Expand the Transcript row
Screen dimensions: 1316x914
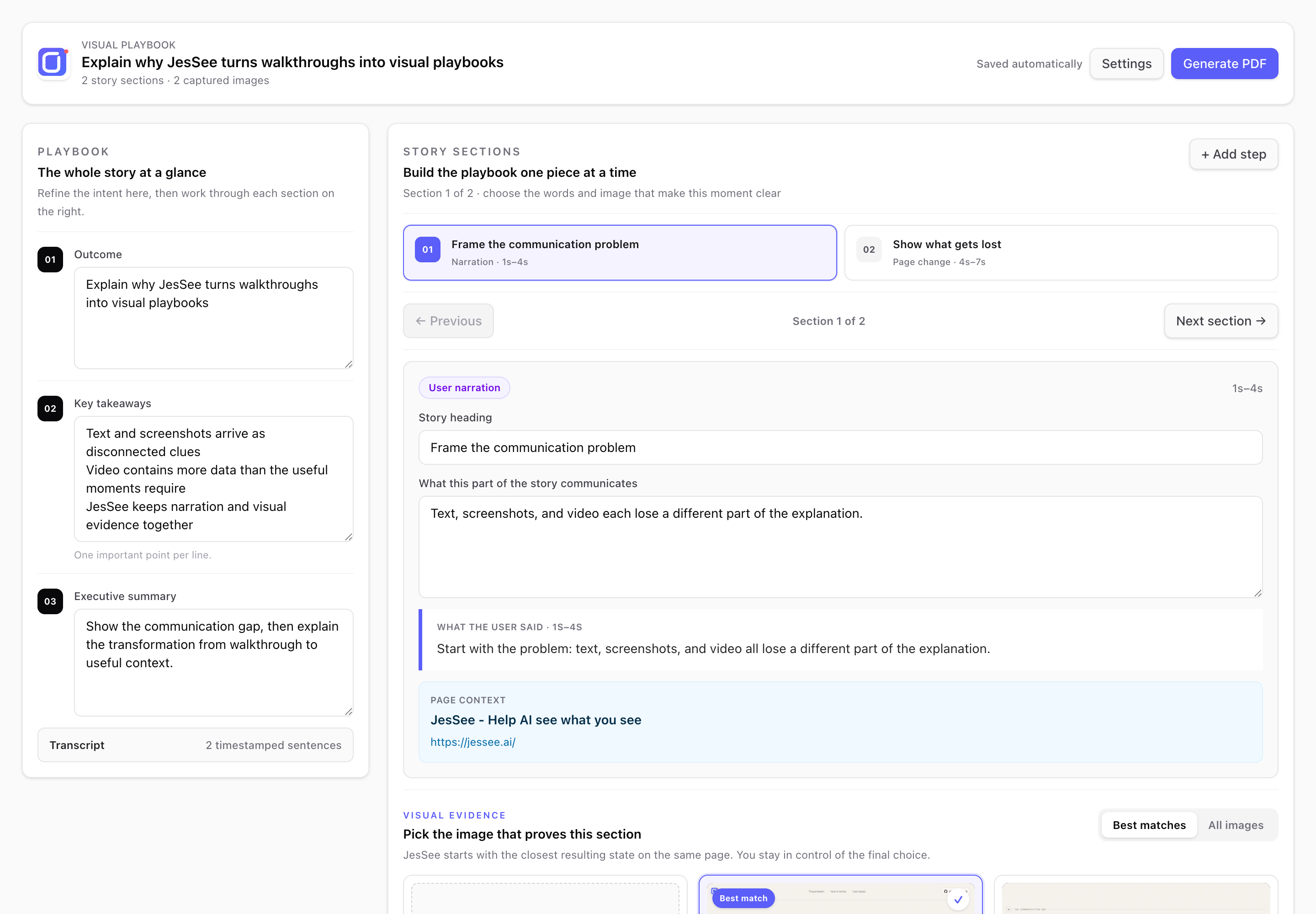point(195,744)
